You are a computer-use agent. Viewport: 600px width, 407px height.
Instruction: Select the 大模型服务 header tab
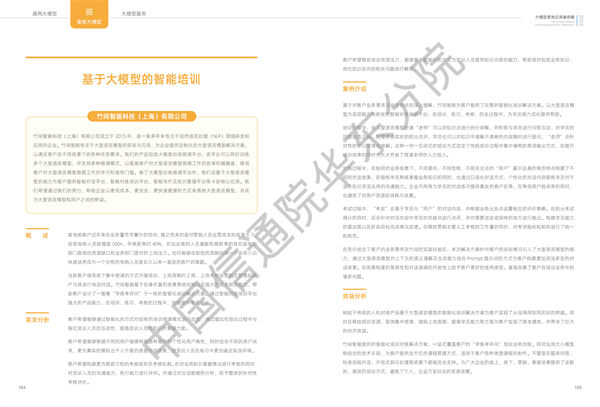[134, 14]
